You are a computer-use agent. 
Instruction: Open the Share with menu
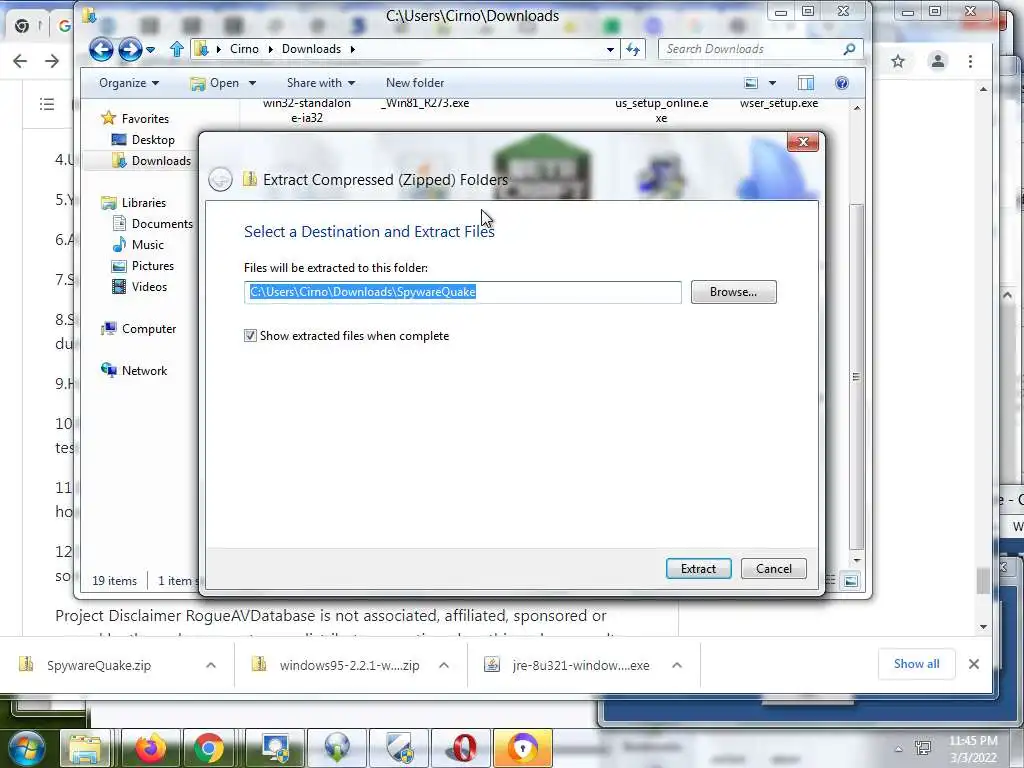321,83
